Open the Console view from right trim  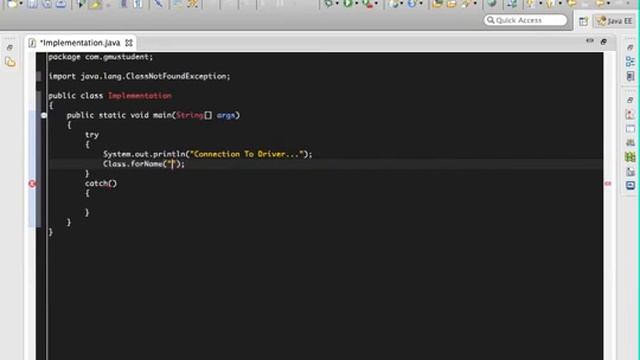coord(630,185)
